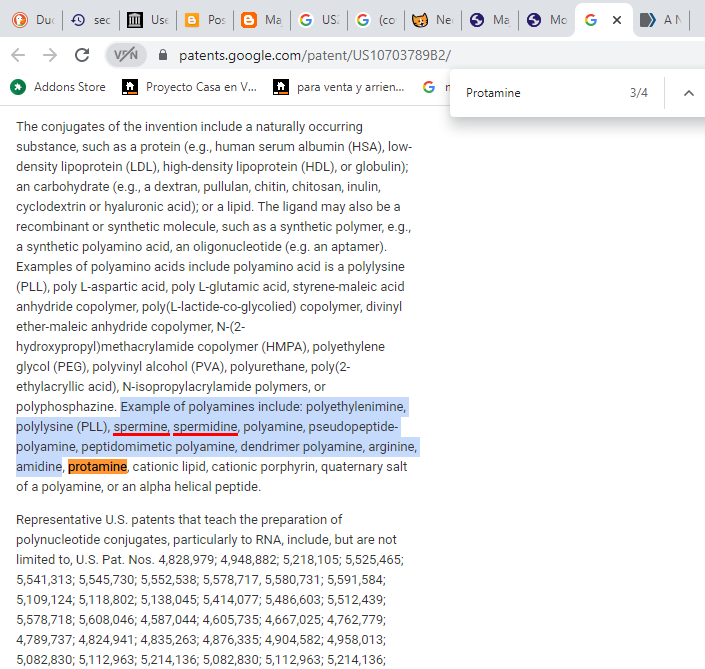The width and height of the screenshot is (705, 669).
Task: Click the browser back arrow
Action: tap(18, 55)
